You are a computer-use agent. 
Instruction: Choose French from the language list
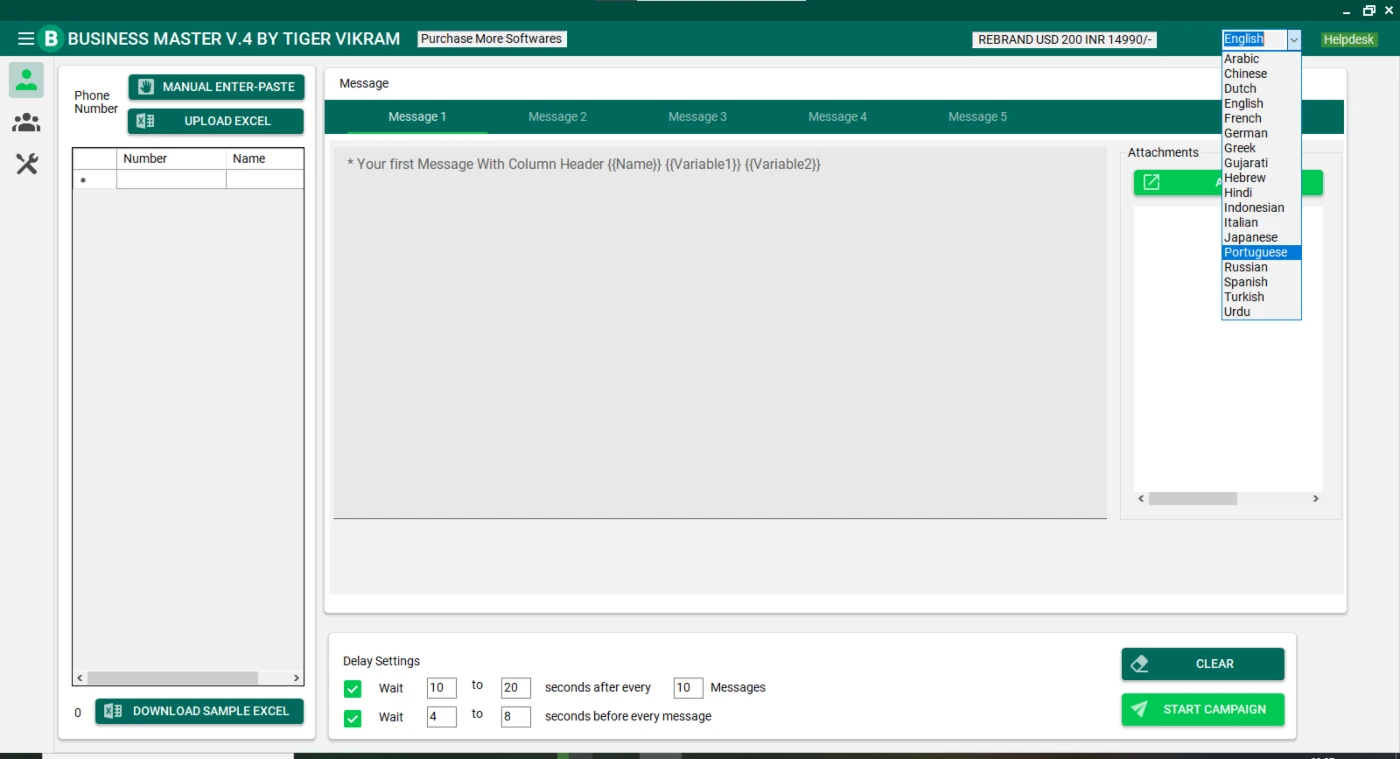(x=1261, y=118)
